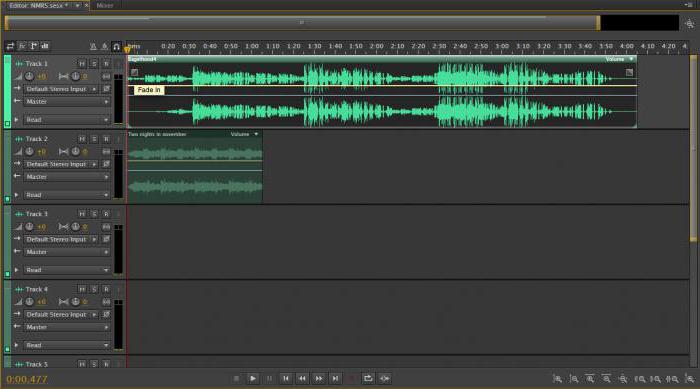The image size is (700, 389).
Task: Move playhead to previous marker
Action: 286,379
